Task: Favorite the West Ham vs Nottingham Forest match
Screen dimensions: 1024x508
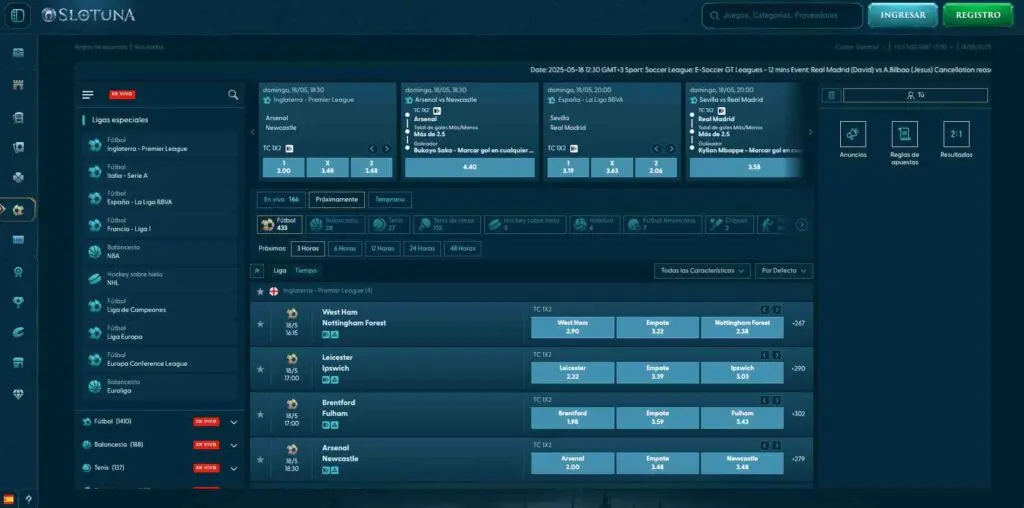Action: click(260, 324)
